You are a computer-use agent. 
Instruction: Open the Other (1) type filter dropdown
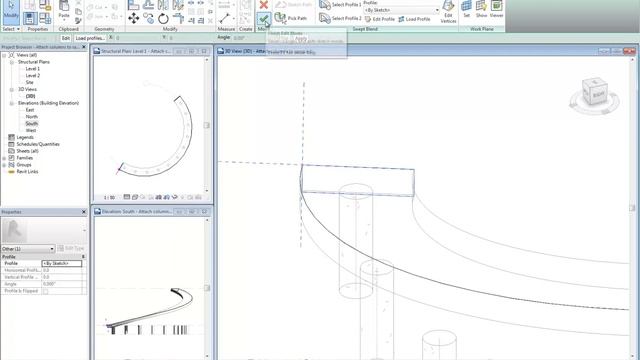point(28,249)
